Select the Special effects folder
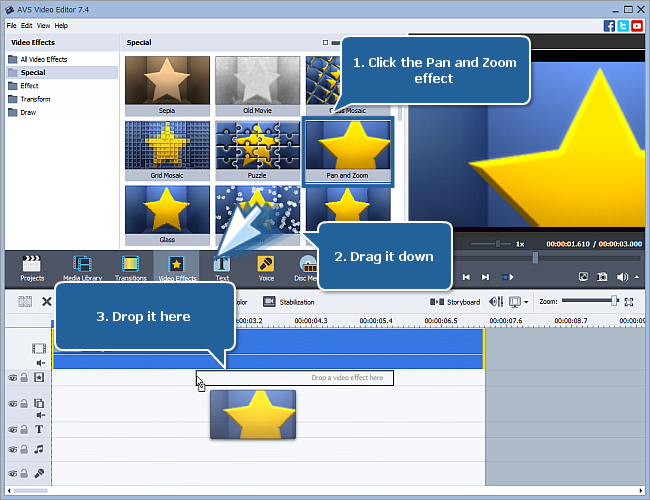This screenshot has width=650, height=500. (62, 73)
